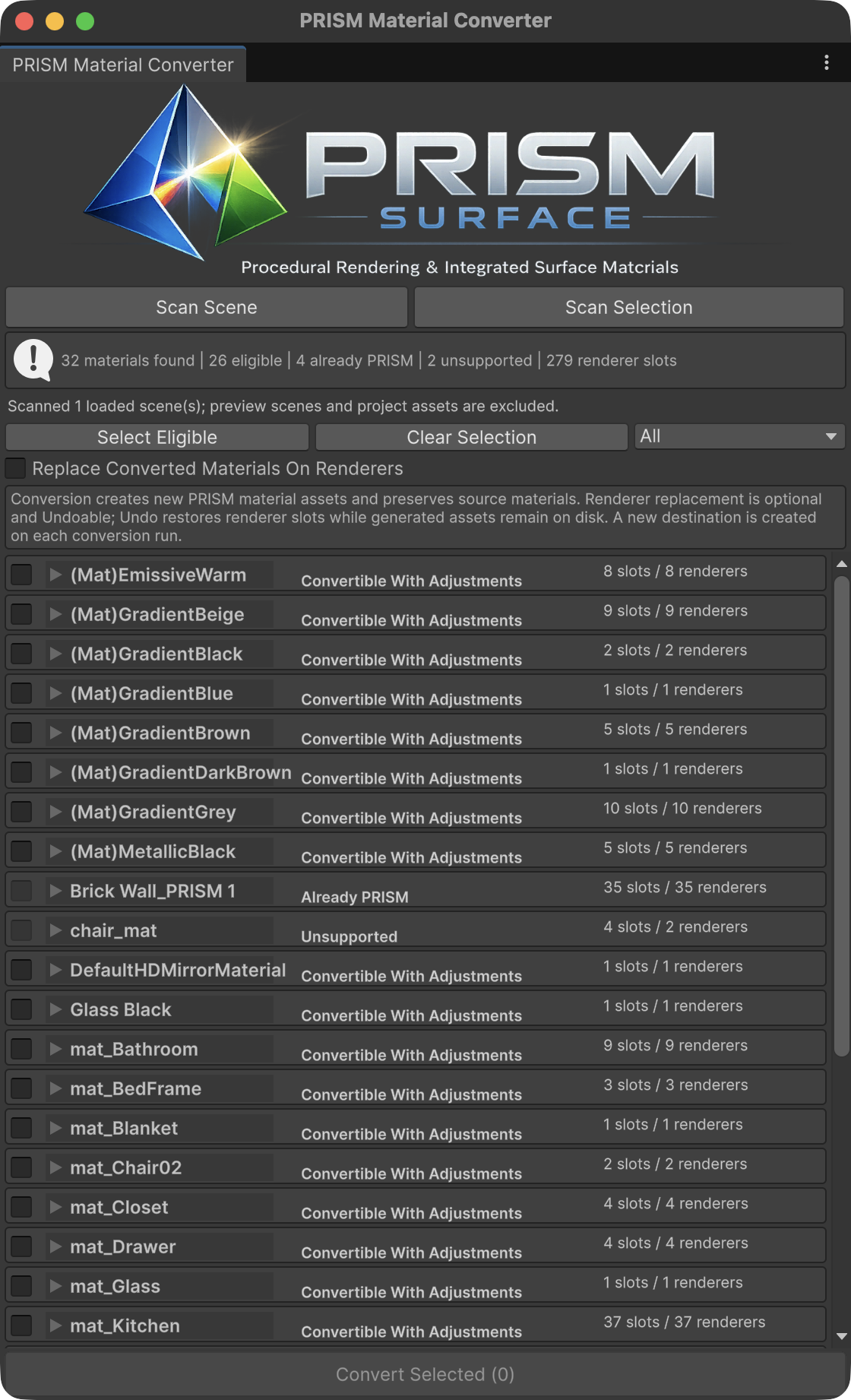Expand the mat_Drawer row details
This screenshot has width=851, height=1400.
[55, 1246]
